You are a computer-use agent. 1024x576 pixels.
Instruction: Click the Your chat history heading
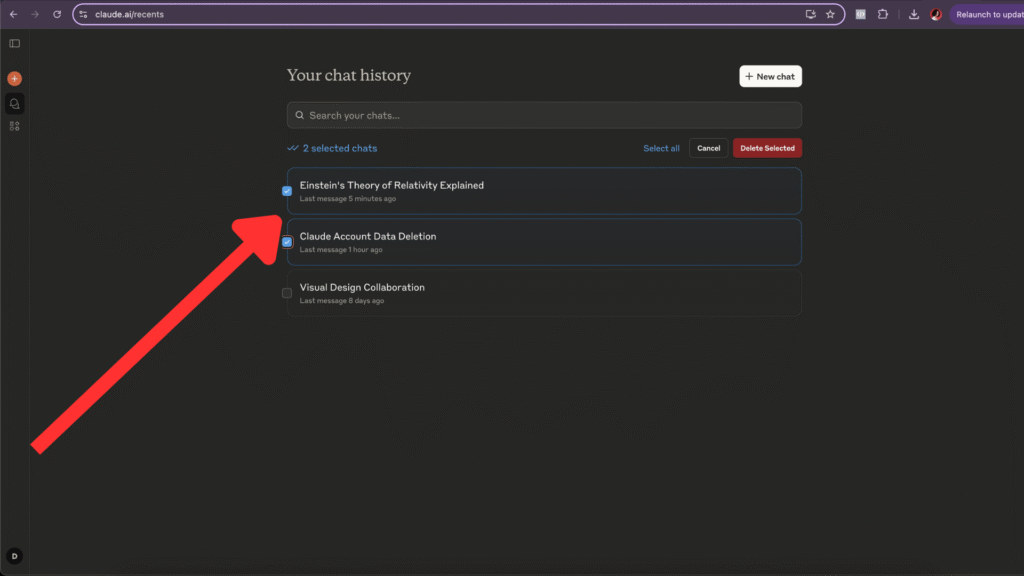pos(349,76)
